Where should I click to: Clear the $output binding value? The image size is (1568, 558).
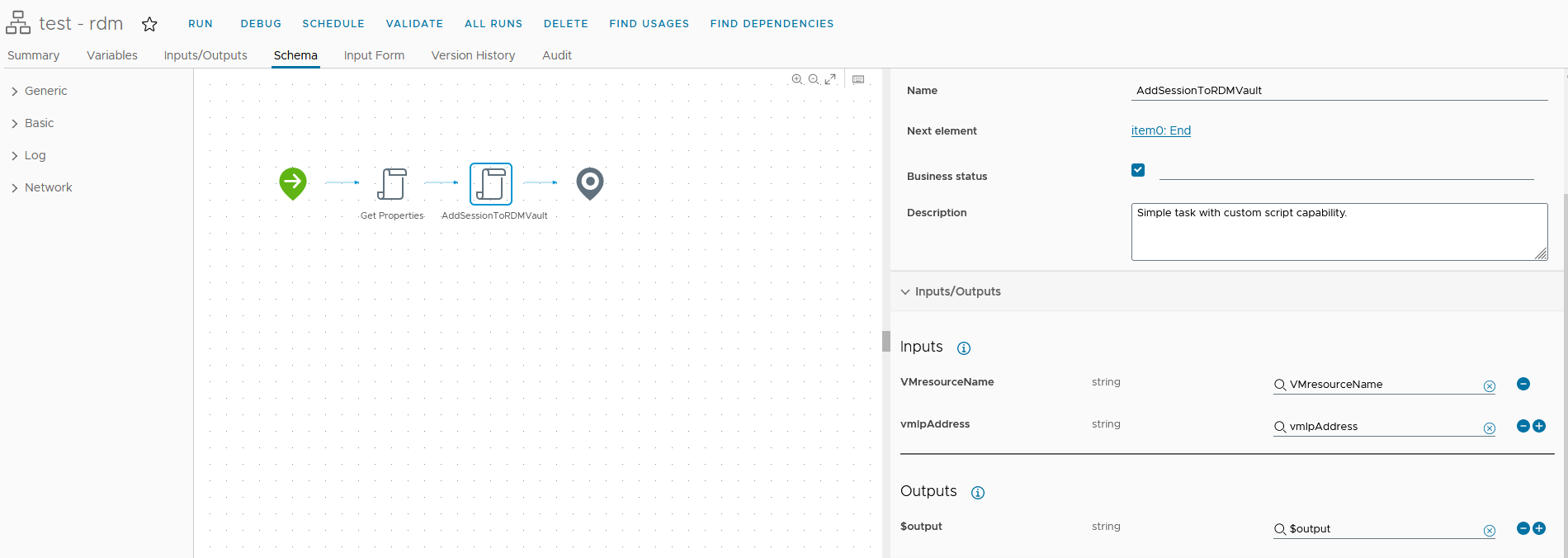pos(1490,531)
